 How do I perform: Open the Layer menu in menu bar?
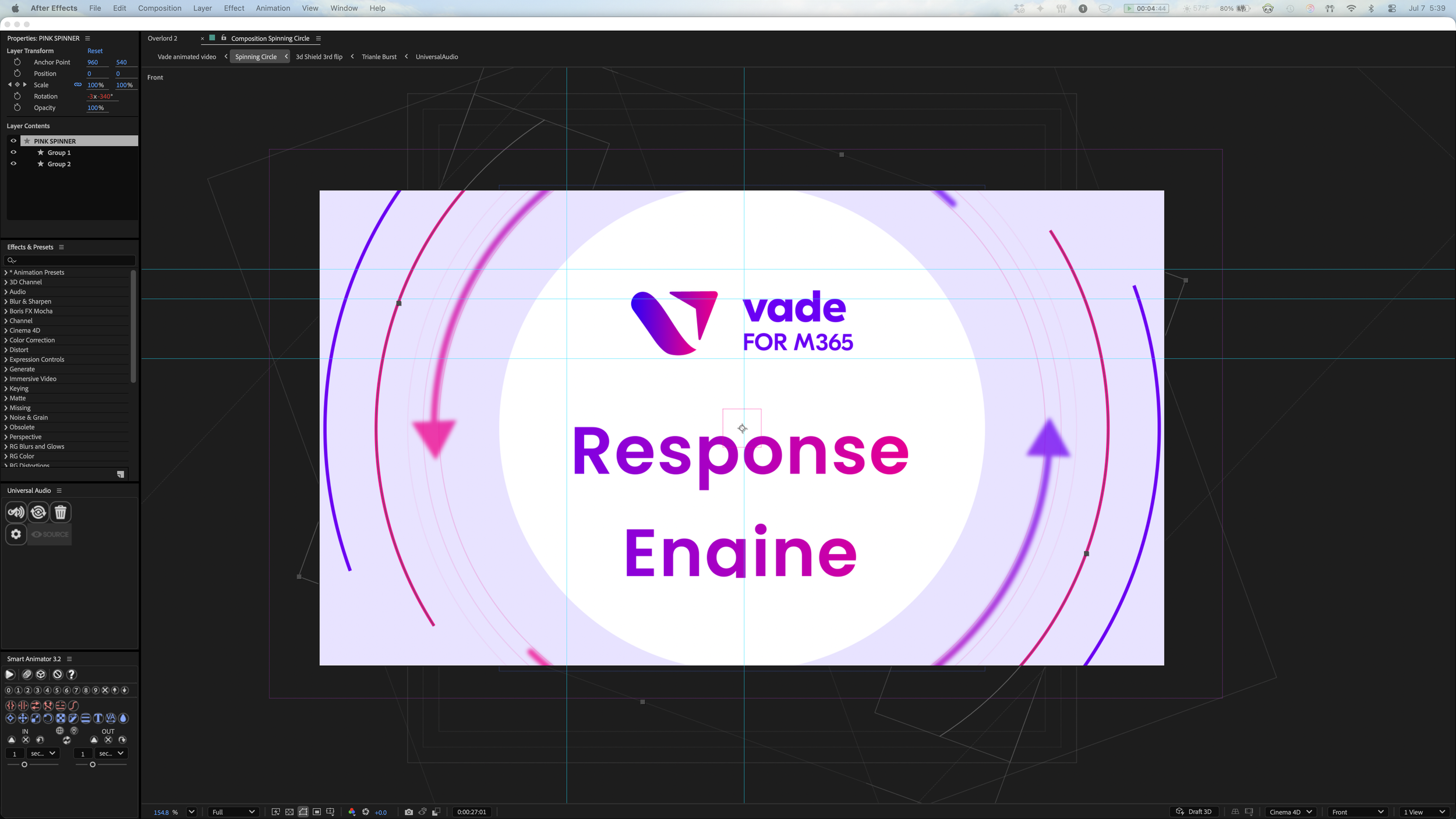pyautogui.click(x=203, y=8)
